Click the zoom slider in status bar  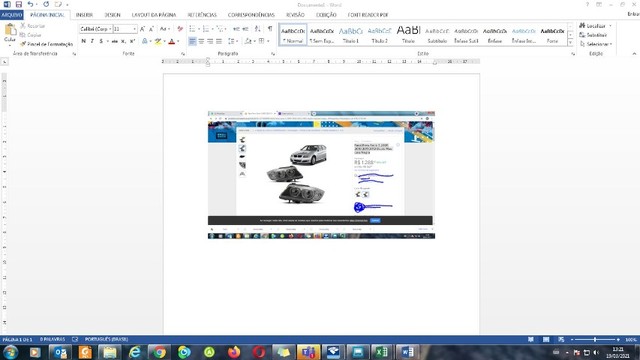point(595,340)
